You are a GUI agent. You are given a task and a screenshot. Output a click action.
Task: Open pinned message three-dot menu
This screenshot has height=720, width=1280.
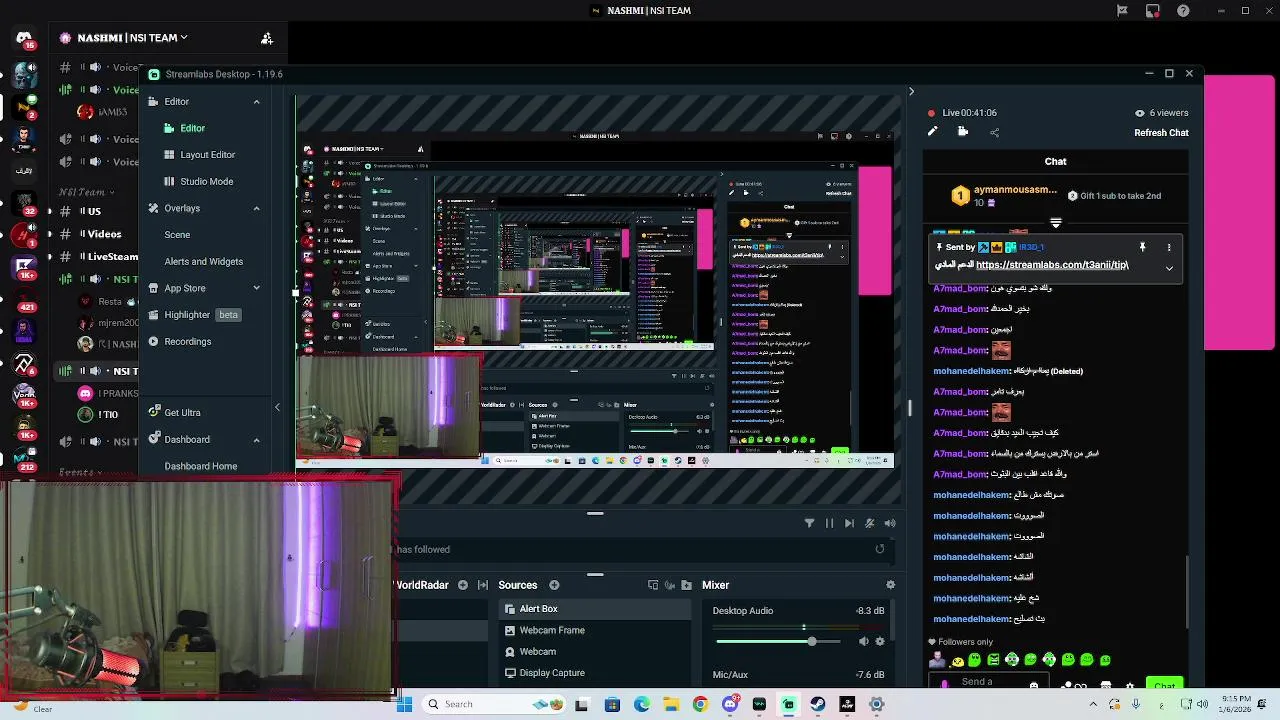coord(1169,247)
